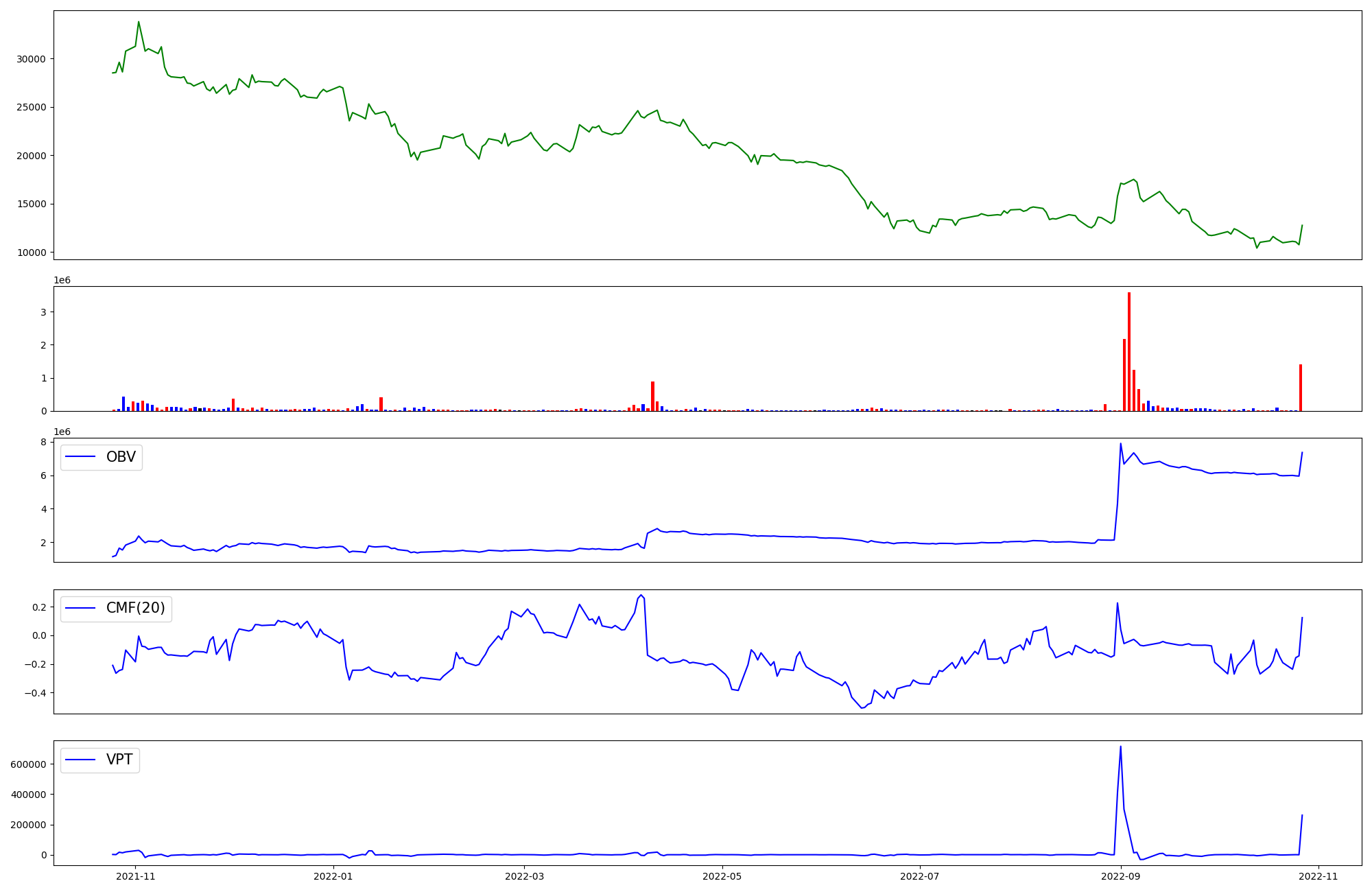Click the VPT legend label
The width and height of the screenshot is (1372, 892).
tap(119, 760)
